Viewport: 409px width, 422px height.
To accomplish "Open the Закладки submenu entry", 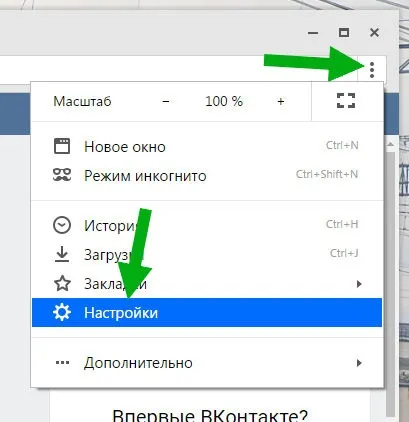I will [207, 284].
